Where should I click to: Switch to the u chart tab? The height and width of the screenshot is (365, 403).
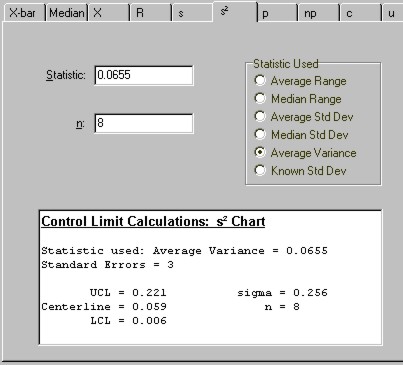(393, 13)
